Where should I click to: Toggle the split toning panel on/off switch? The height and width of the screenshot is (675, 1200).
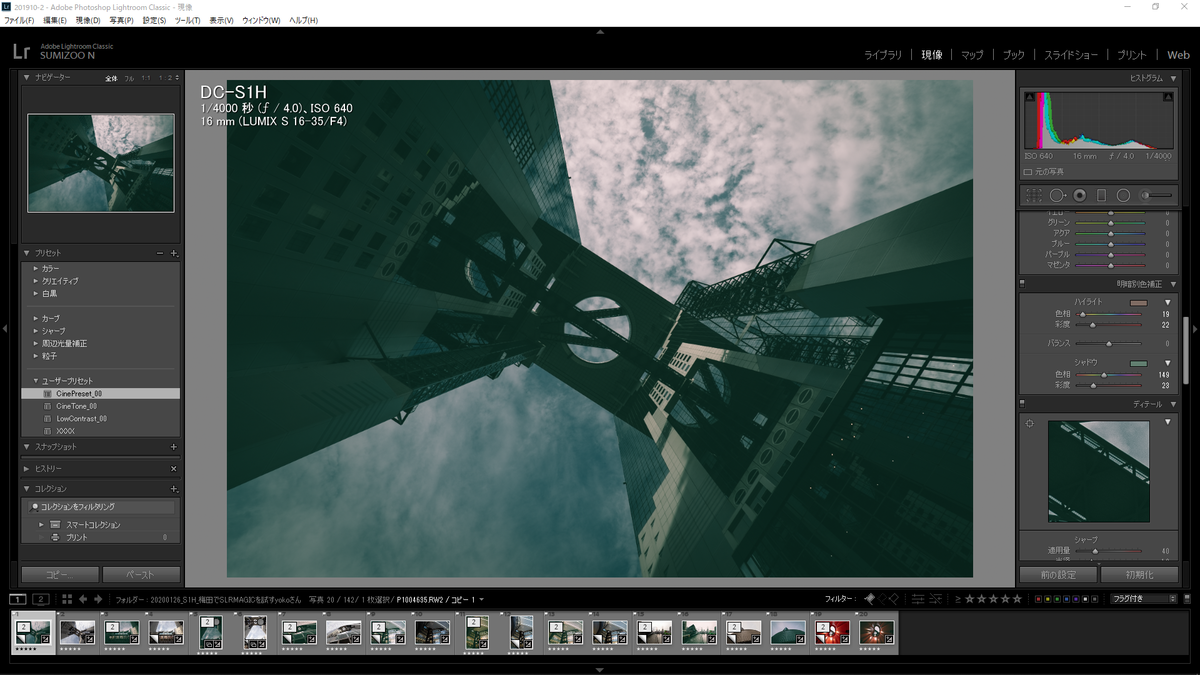click(1022, 284)
